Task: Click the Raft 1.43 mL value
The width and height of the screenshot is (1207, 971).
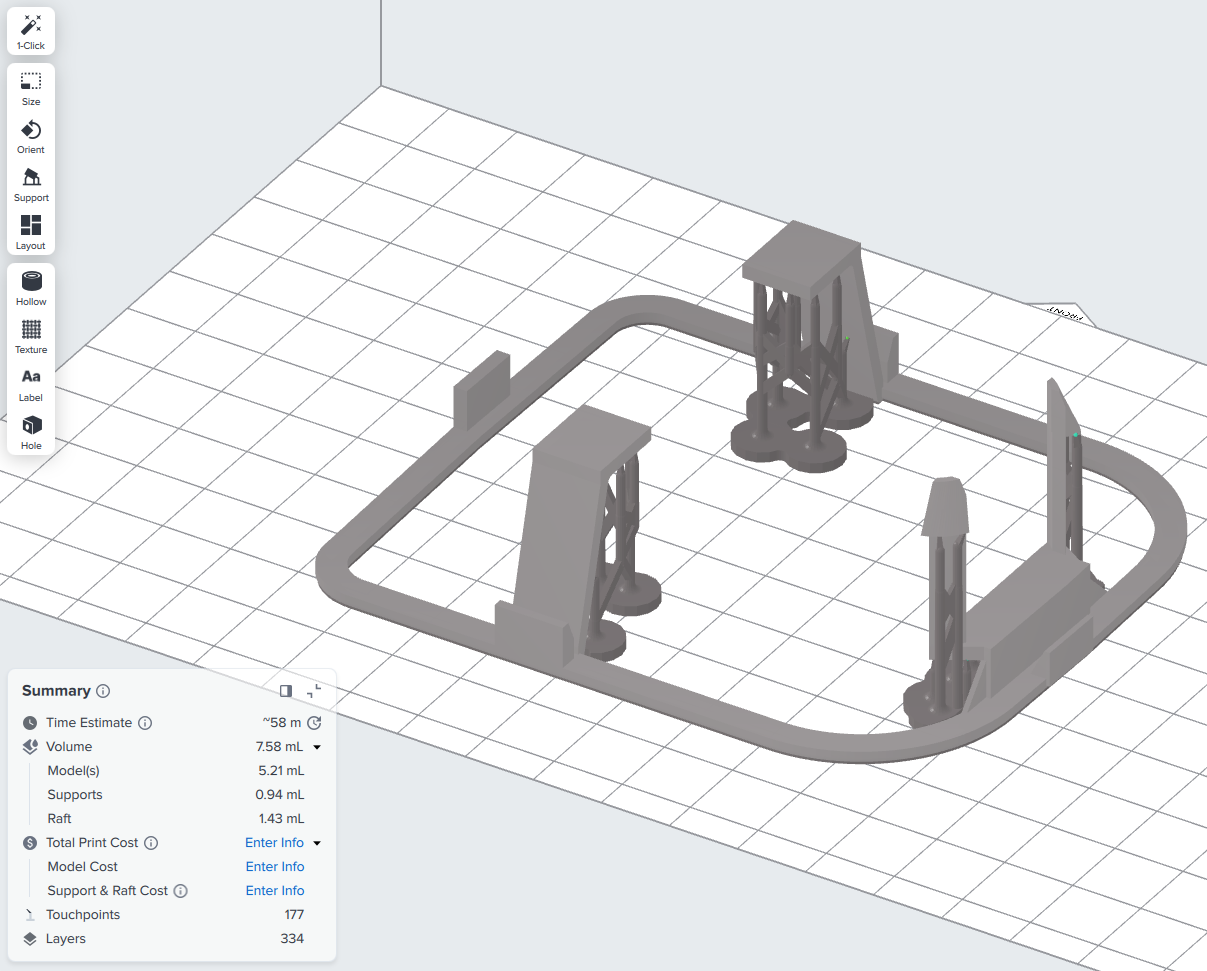Action: [281, 819]
